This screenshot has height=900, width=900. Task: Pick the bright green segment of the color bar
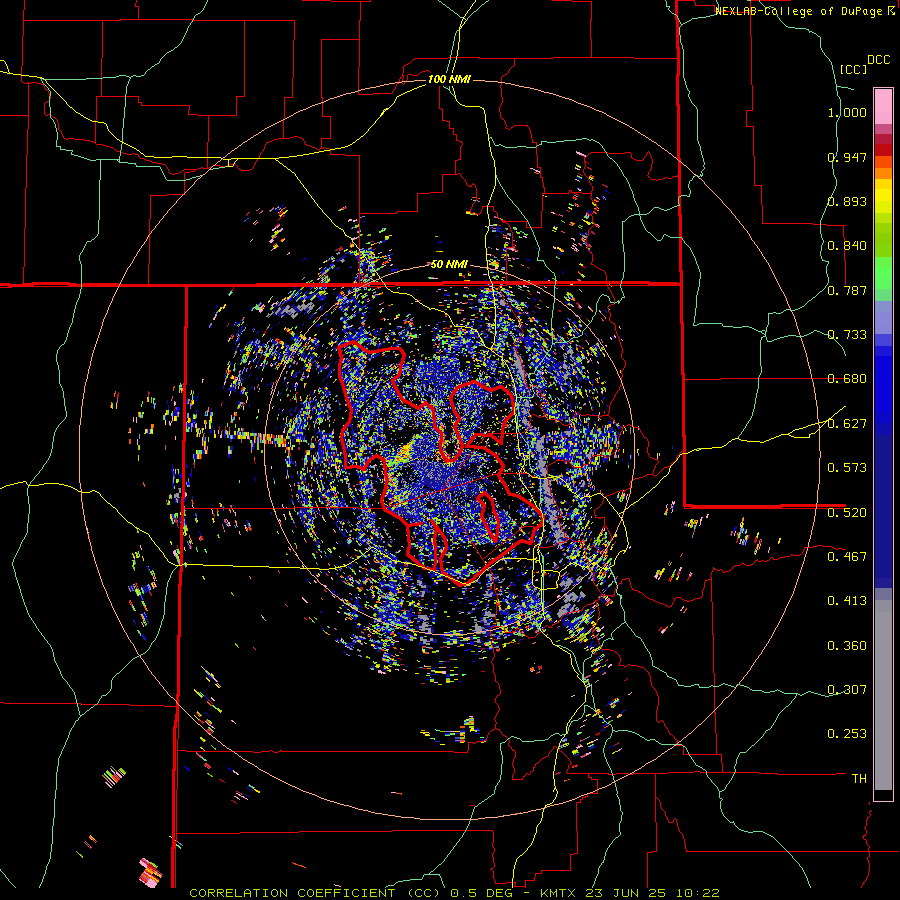click(883, 273)
